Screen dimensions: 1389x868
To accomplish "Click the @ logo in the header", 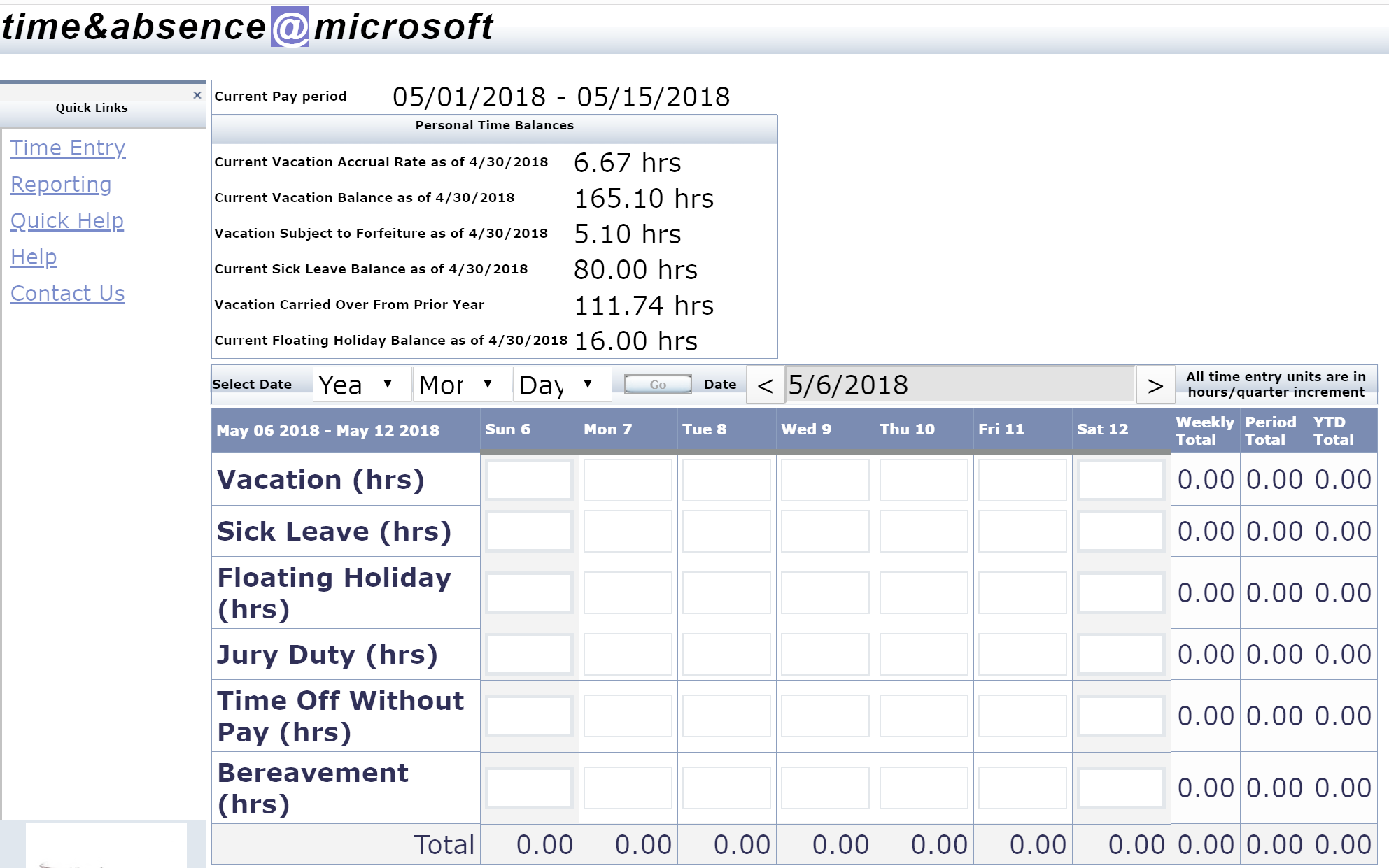I will click(x=290, y=28).
